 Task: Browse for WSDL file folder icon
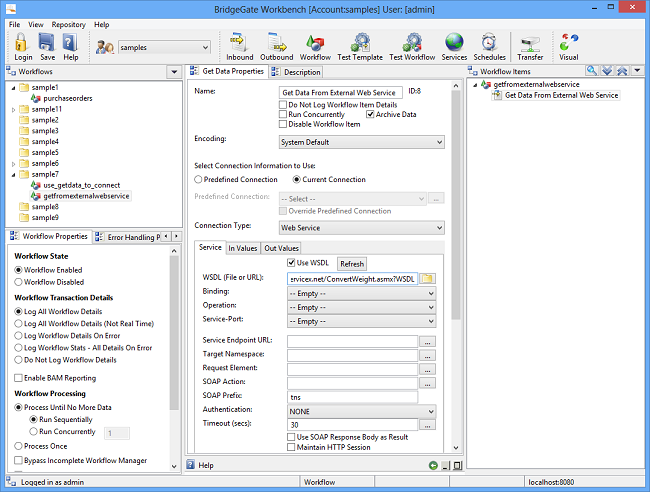pyautogui.click(x=427, y=278)
